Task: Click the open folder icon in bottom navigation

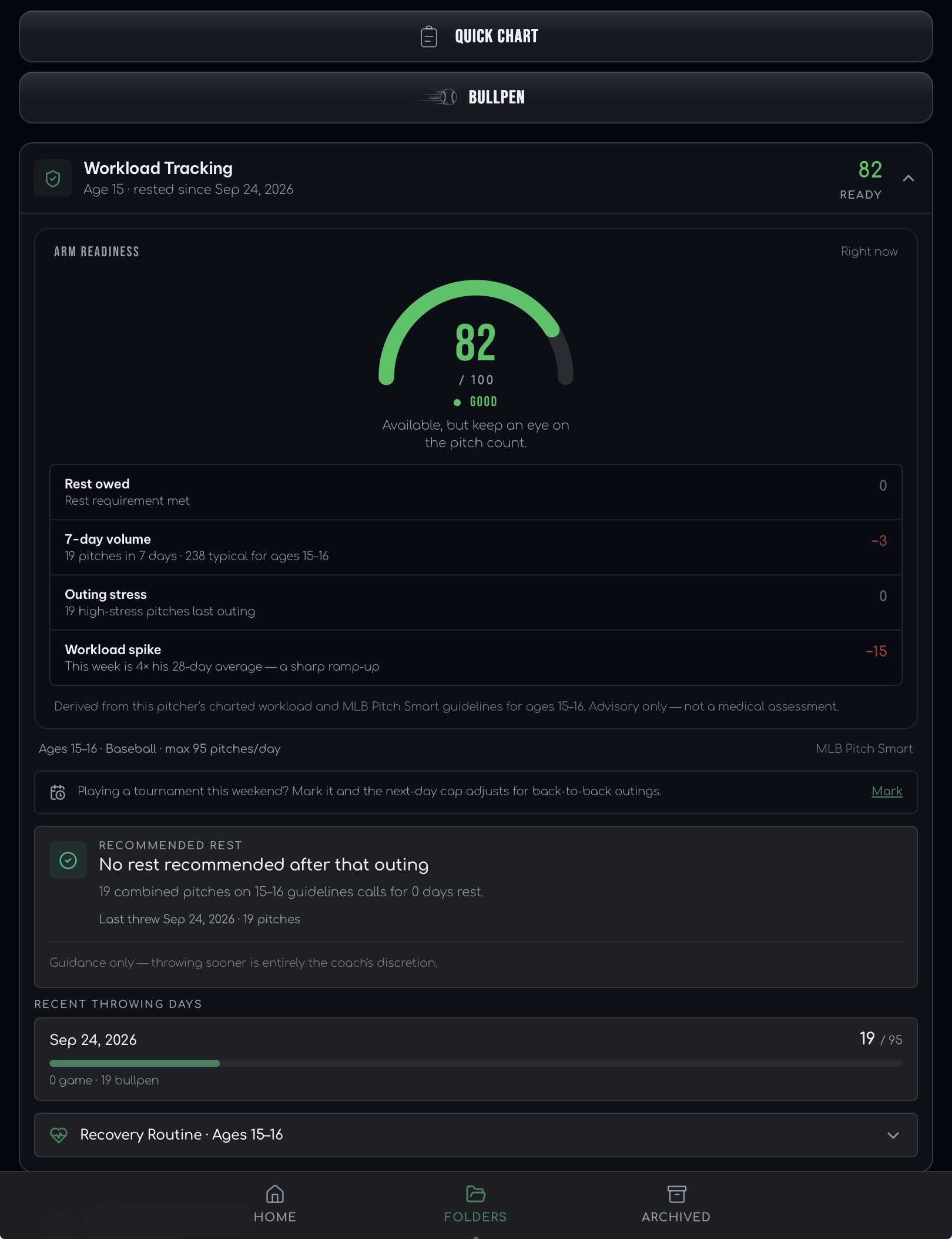Action: tap(475, 1194)
